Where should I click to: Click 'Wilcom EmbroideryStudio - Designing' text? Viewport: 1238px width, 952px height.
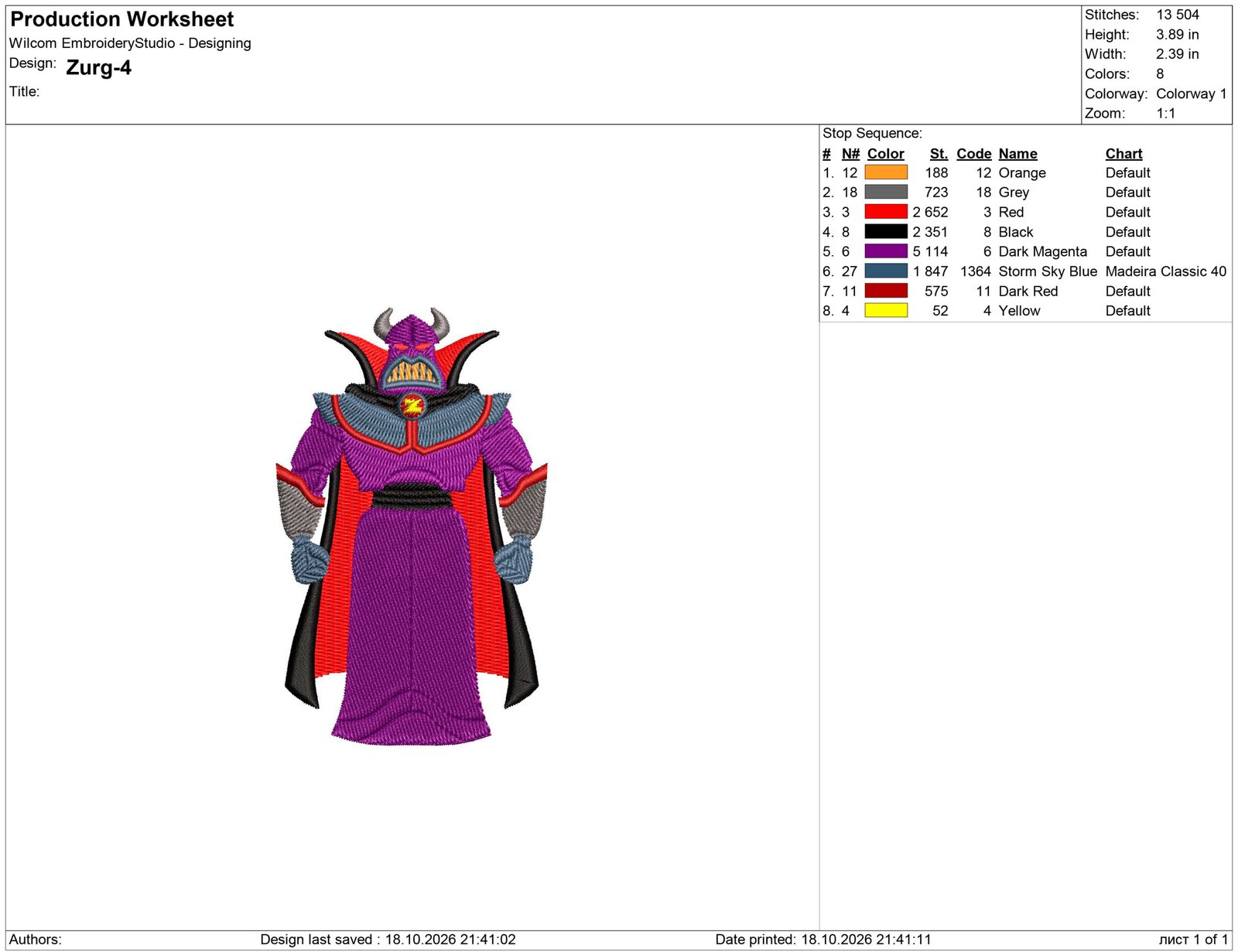pos(130,43)
